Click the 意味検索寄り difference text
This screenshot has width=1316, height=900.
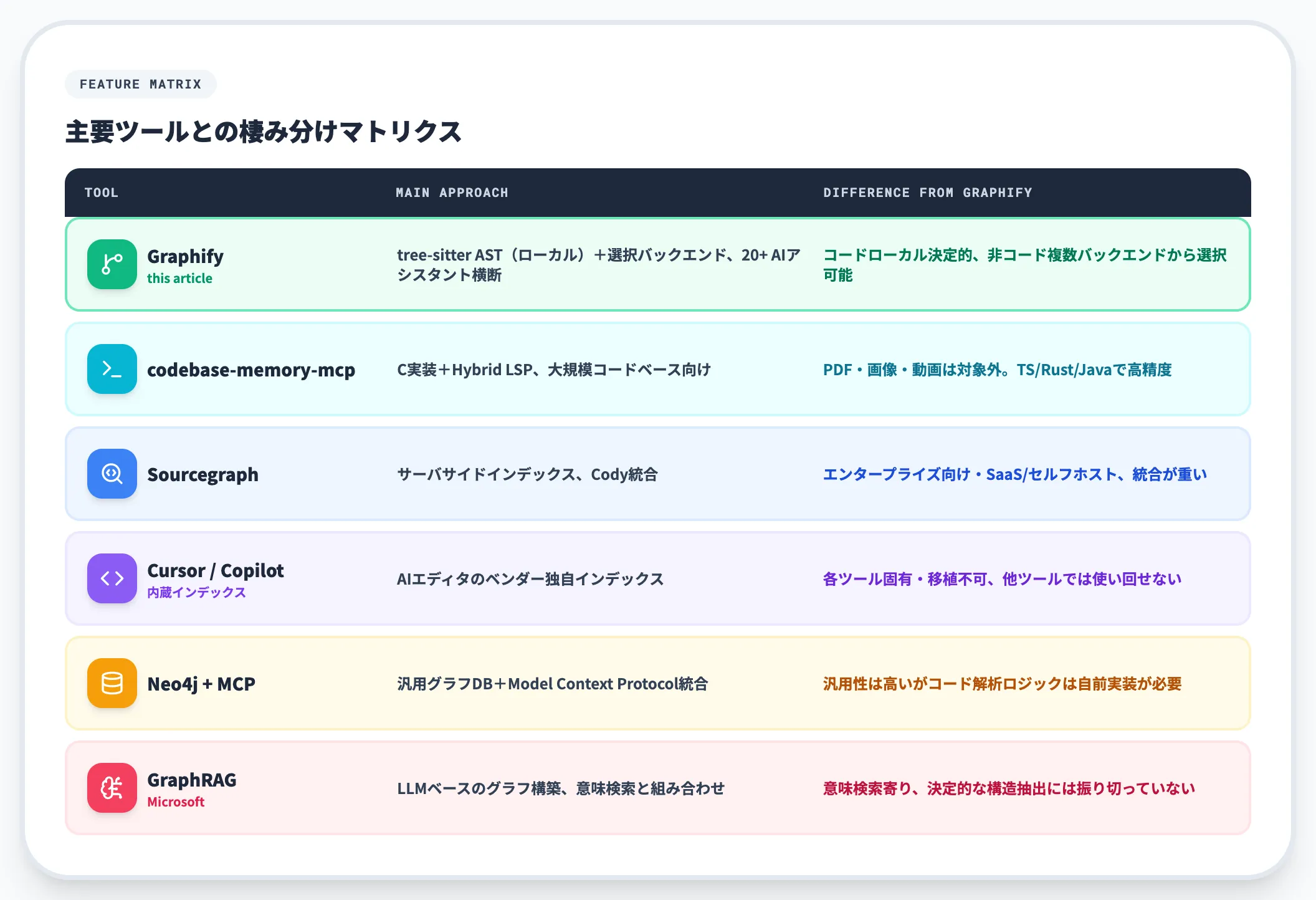[x=1009, y=788]
